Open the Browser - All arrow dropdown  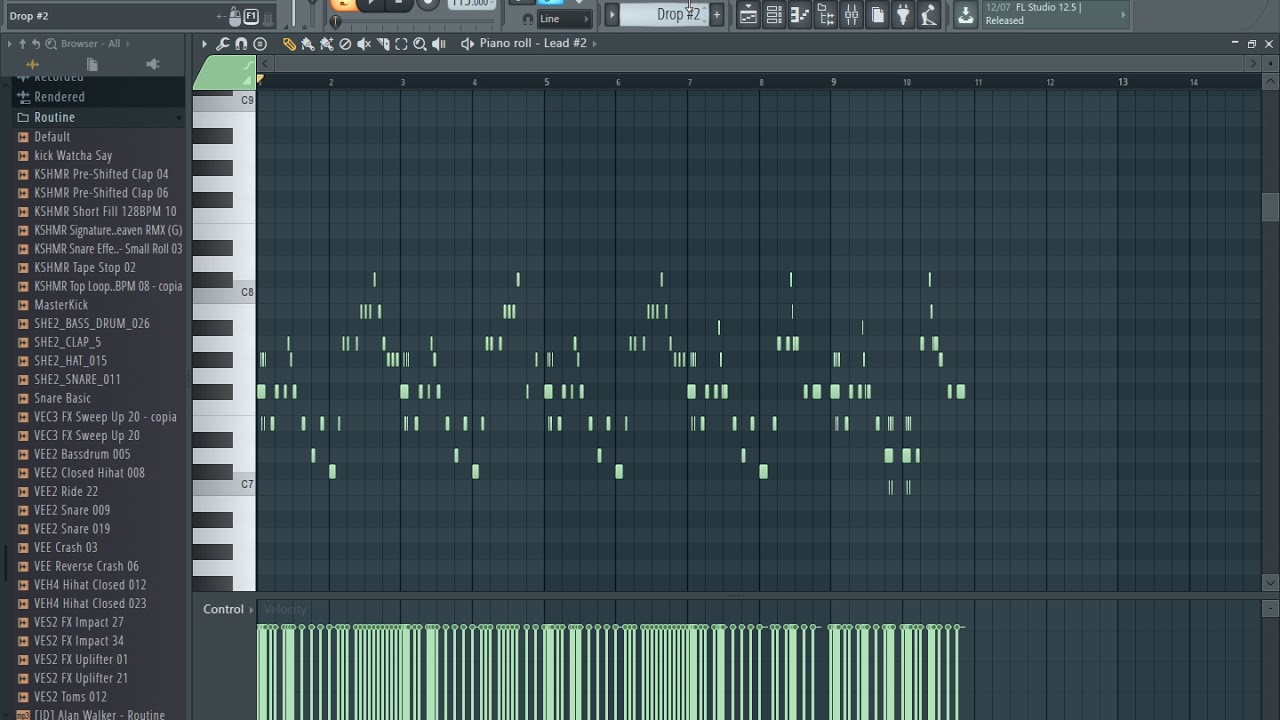[x=128, y=44]
